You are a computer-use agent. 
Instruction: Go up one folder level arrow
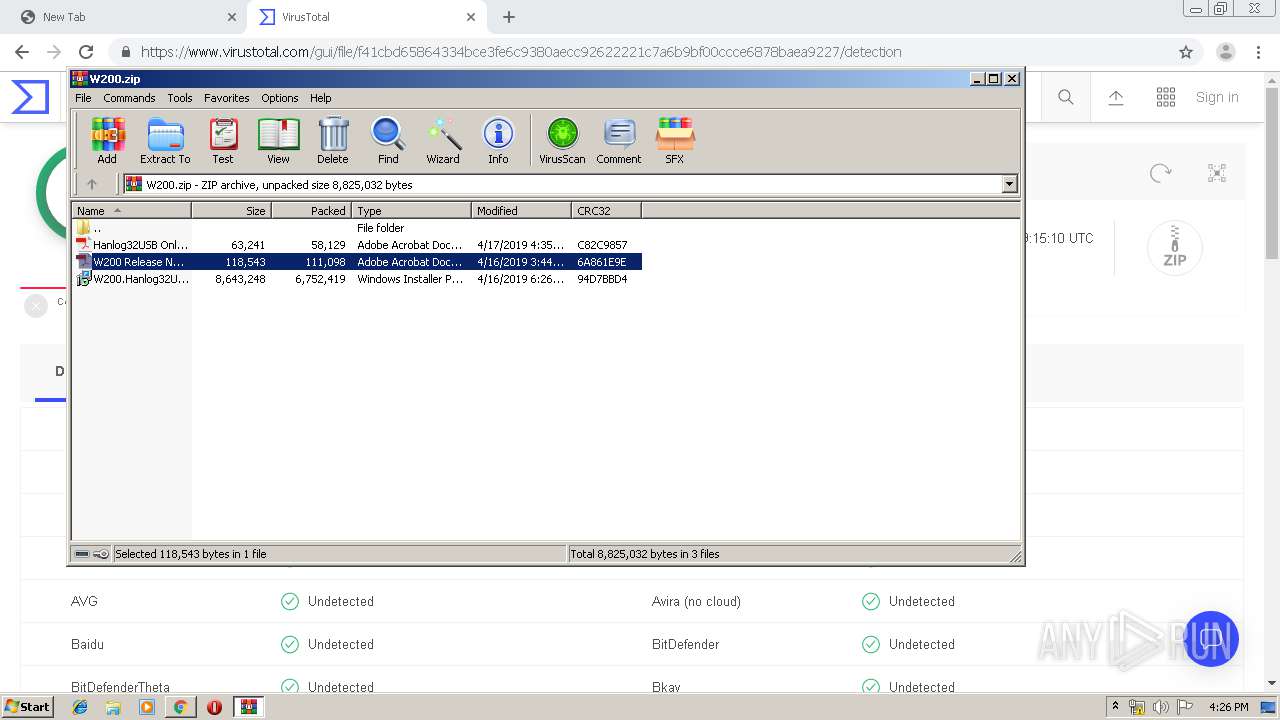click(x=92, y=184)
